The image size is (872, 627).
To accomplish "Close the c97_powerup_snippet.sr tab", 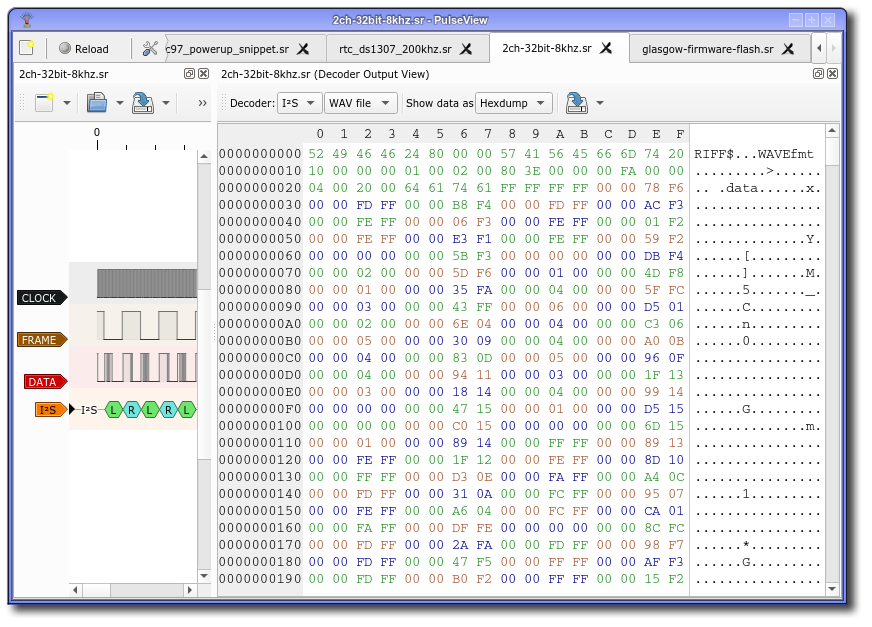I will (303, 49).
